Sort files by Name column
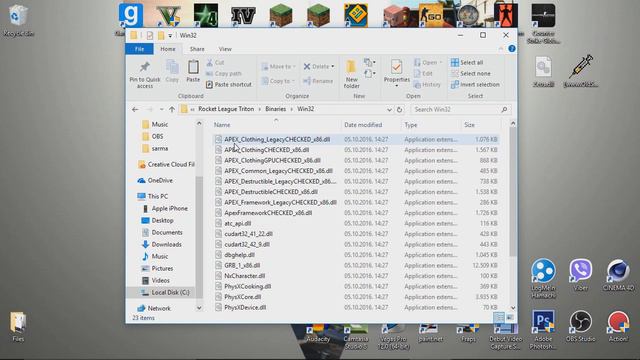Viewport: 640px width, 360px height. (222, 125)
